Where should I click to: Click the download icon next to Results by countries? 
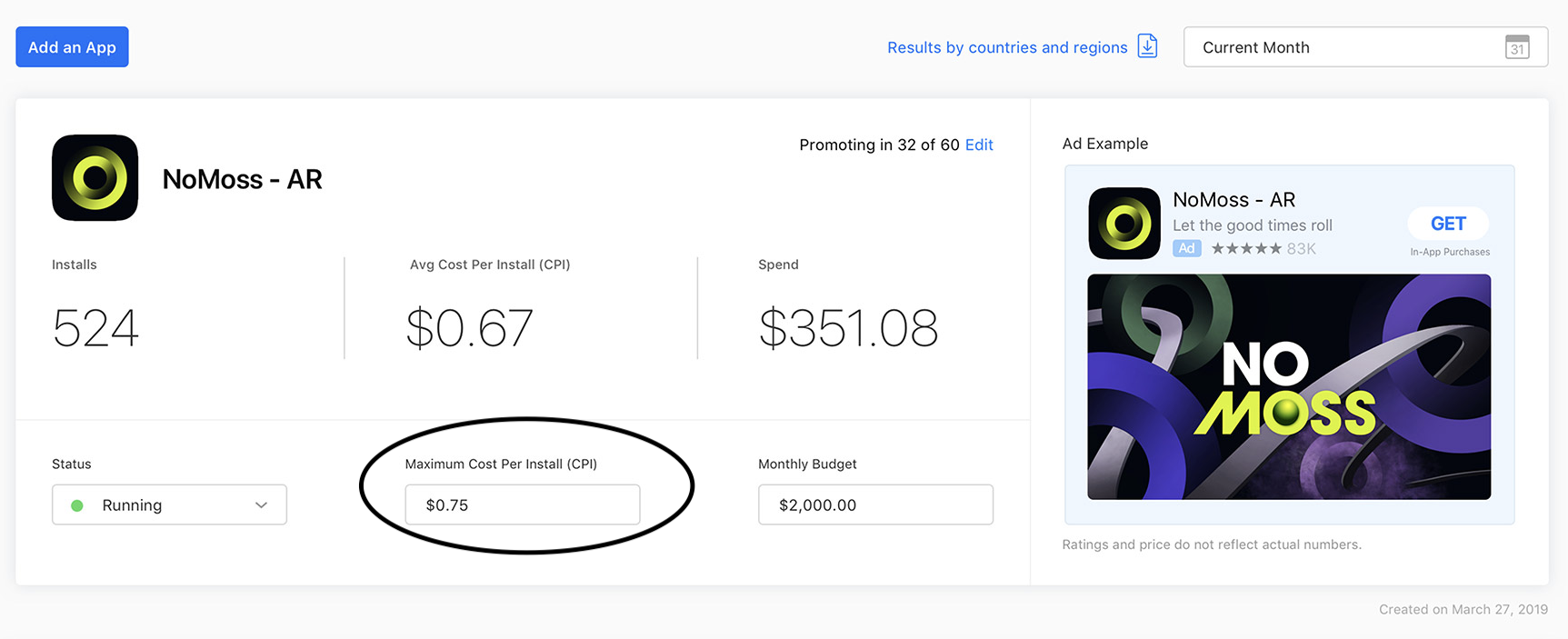[x=1147, y=46]
